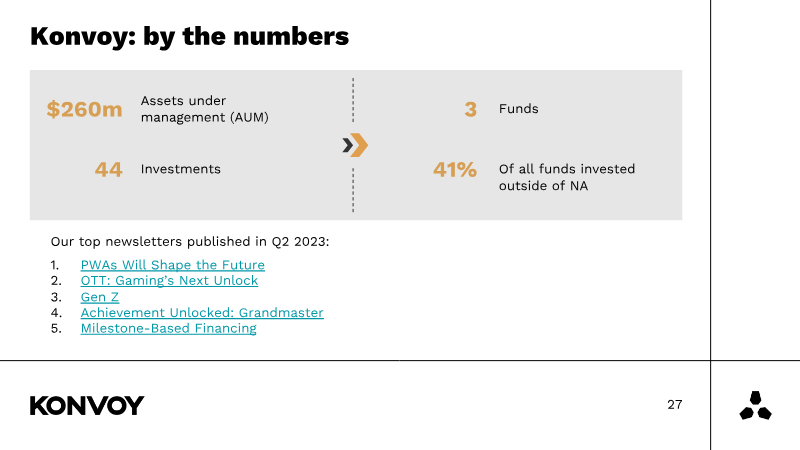Click the 41% statistic
800x450 pixels.
(454, 170)
